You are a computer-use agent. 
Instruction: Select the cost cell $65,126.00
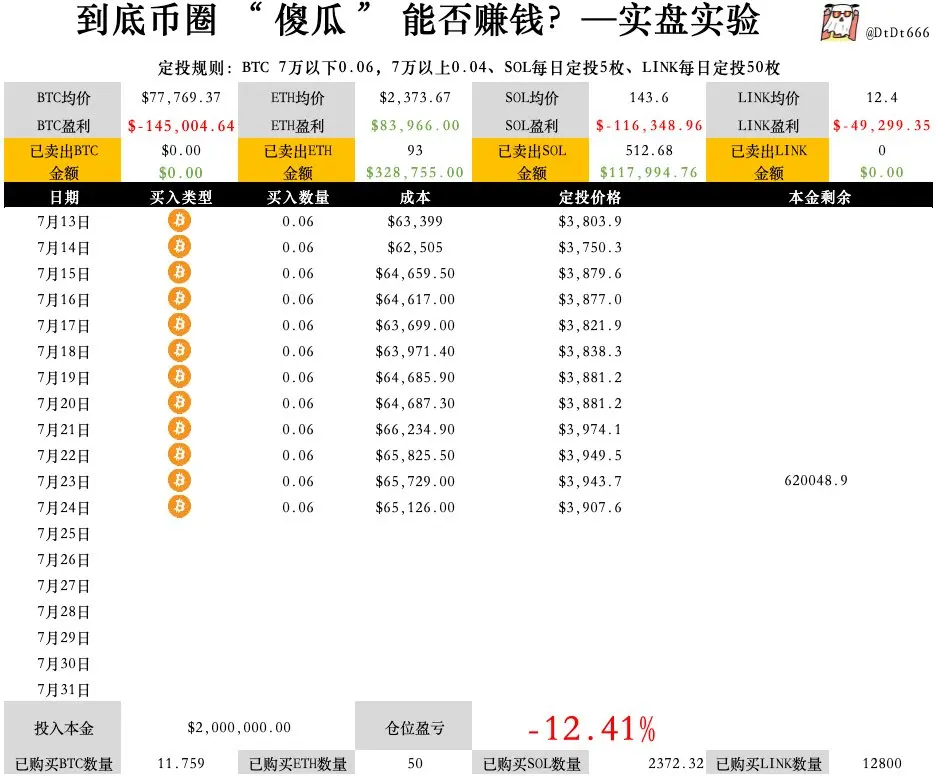tap(415, 507)
